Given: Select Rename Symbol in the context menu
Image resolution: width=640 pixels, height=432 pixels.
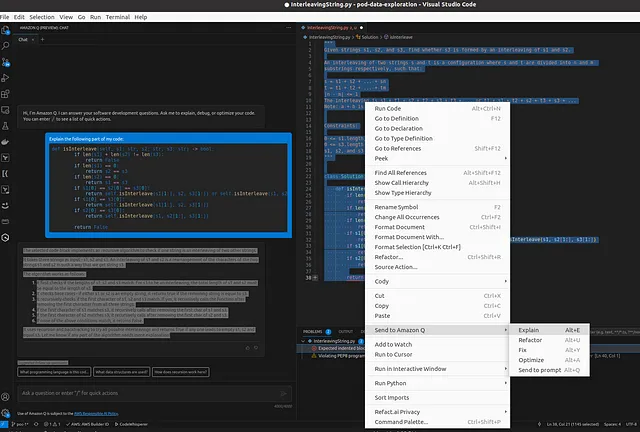Looking at the screenshot, I should (x=437, y=207).
